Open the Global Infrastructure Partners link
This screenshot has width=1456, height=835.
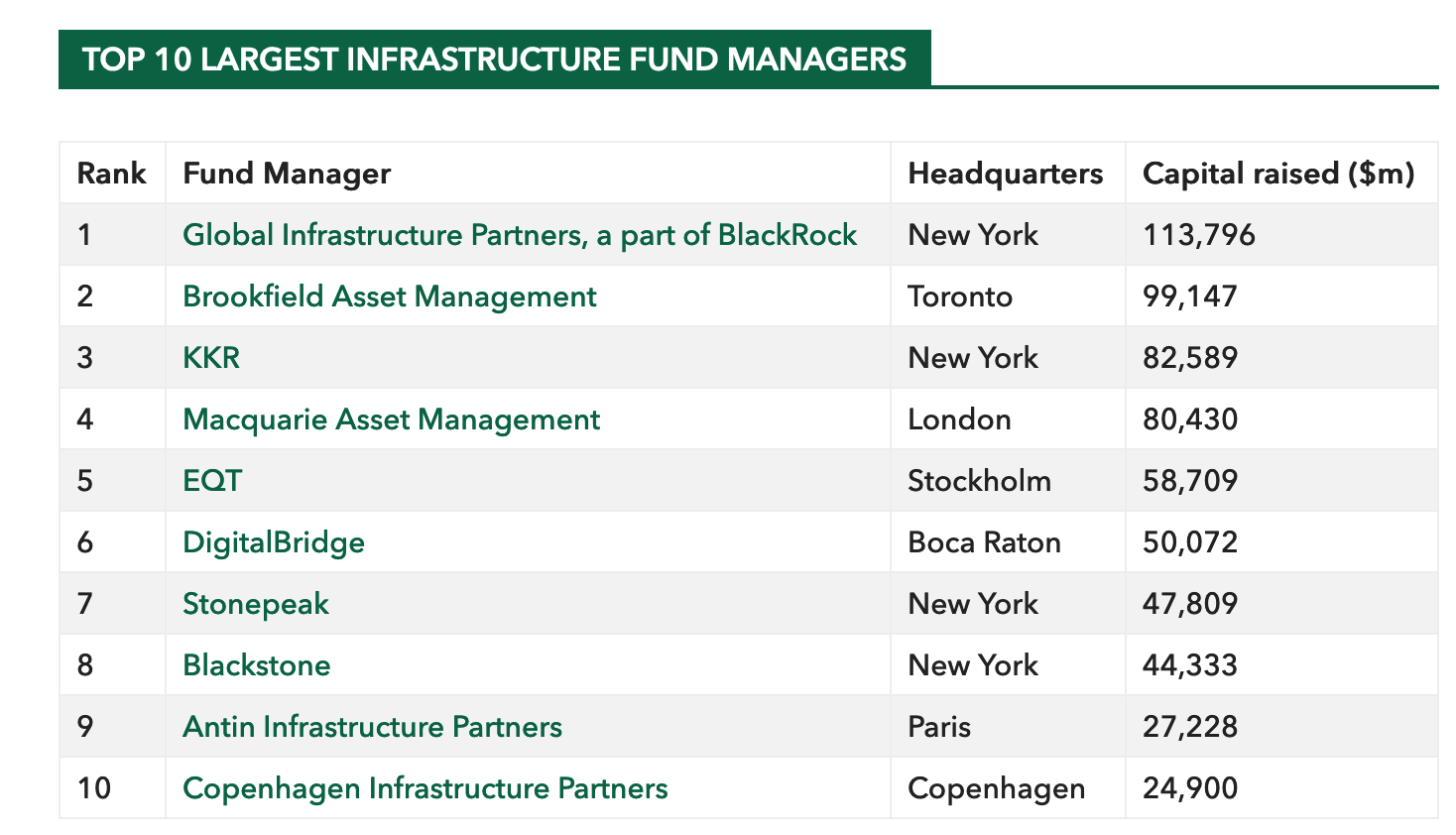[520, 235]
